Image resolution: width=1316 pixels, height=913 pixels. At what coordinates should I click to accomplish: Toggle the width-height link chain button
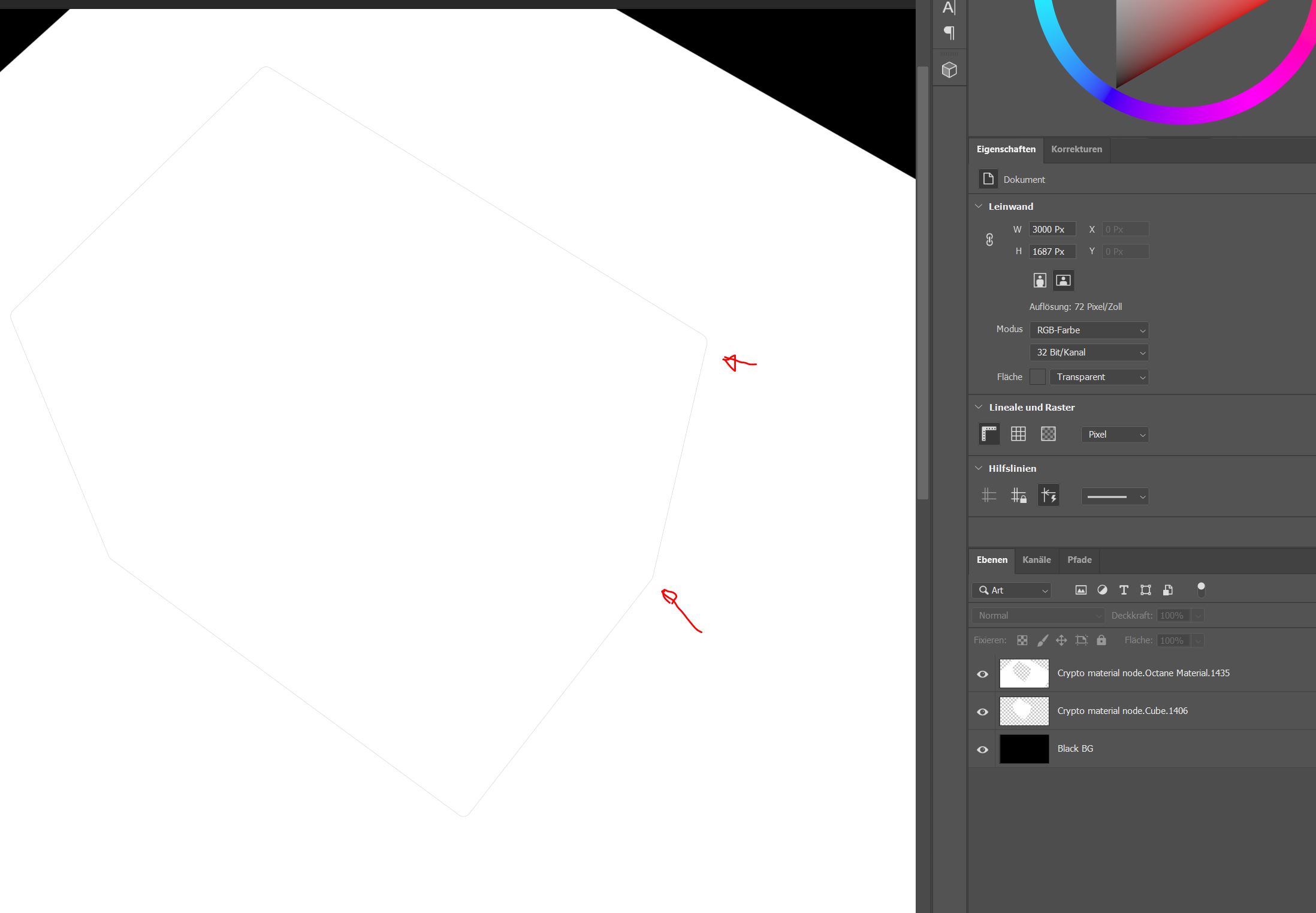(989, 240)
